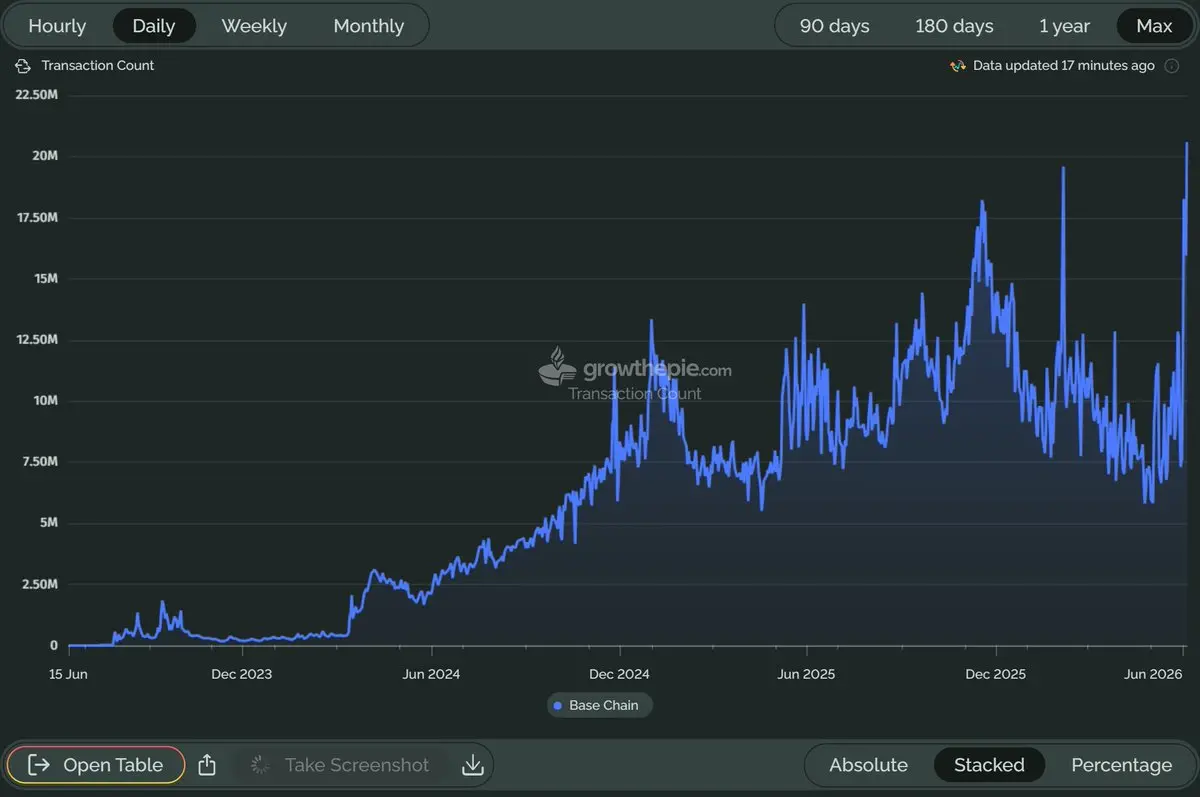
Task: Switch to Percentage scale mode
Action: 1121,765
